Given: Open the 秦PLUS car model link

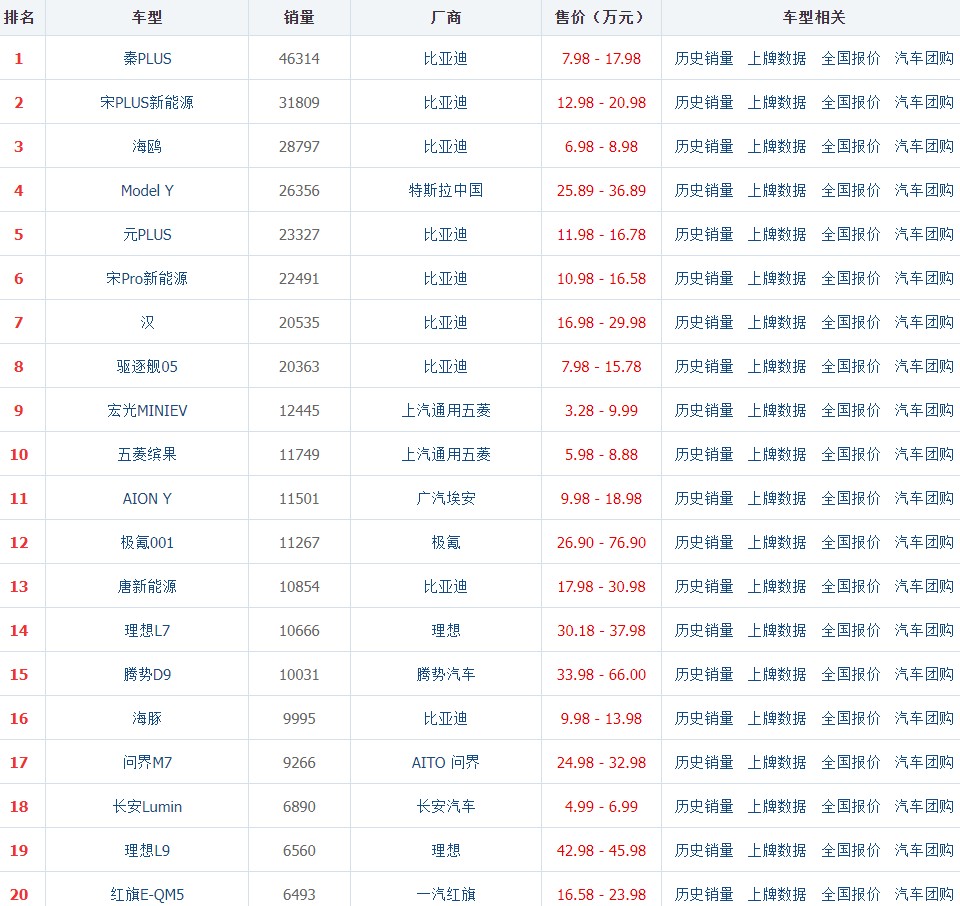Looking at the screenshot, I should (147, 59).
